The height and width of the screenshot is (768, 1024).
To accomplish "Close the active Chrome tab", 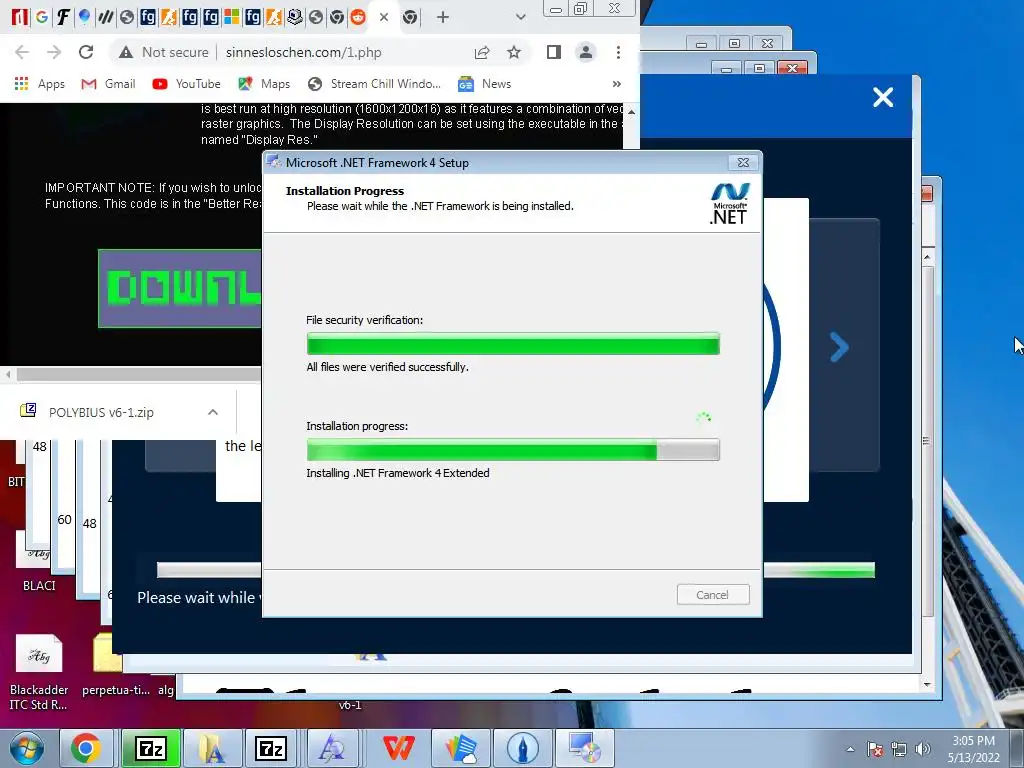I will pos(384,18).
